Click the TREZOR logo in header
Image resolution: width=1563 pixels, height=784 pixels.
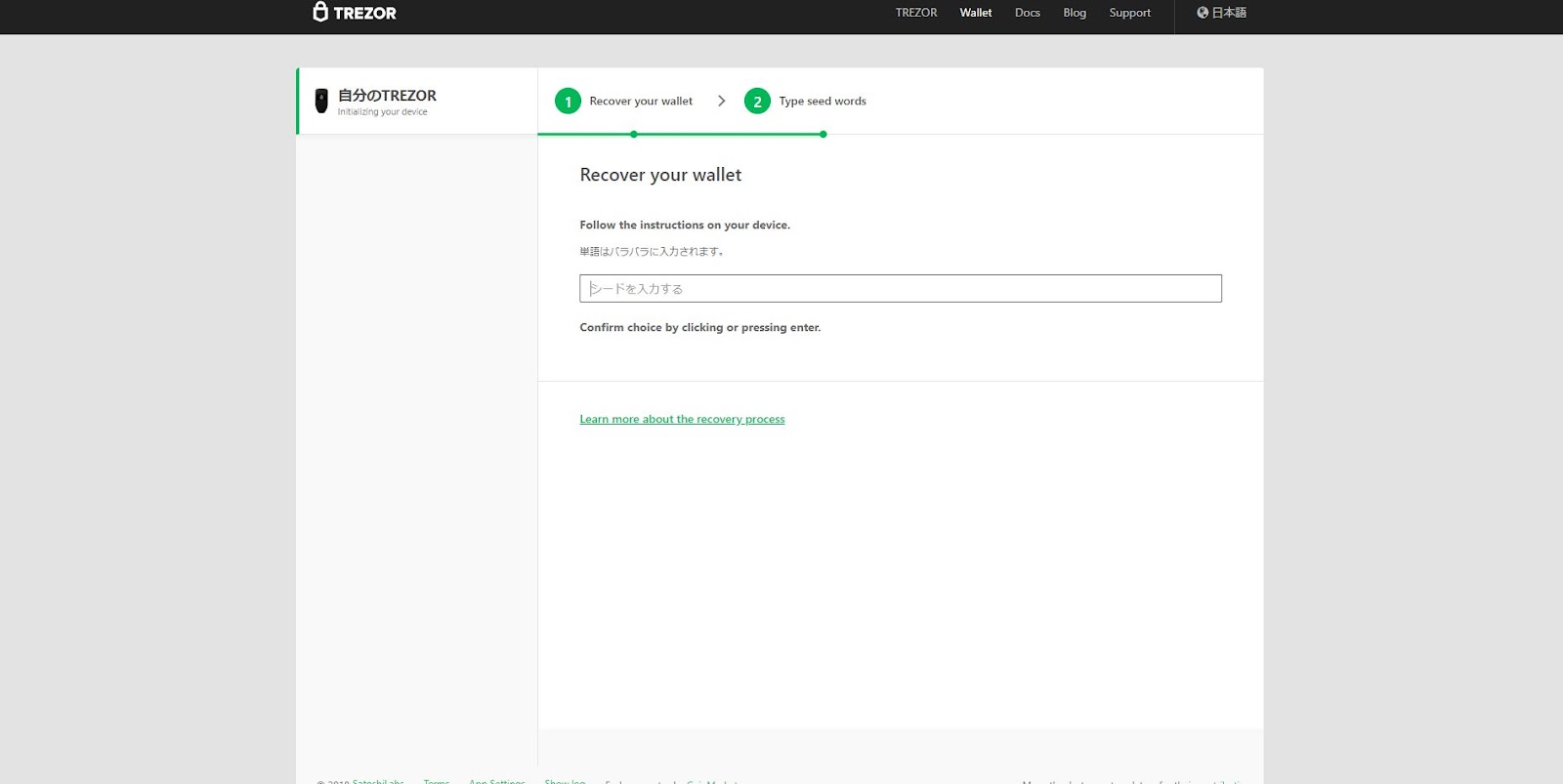pyautogui.click(x=355, y=12)
